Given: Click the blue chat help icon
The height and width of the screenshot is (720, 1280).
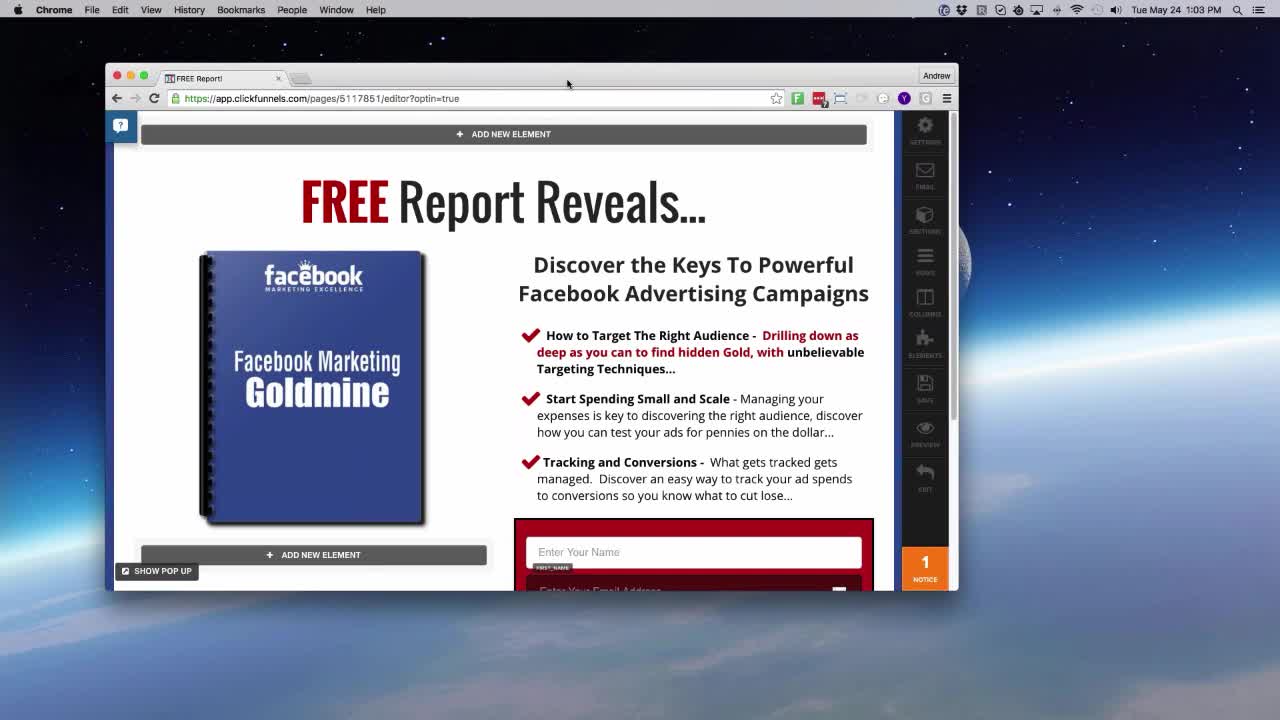Looking at the screenshot, I should [x=120, y=125].
